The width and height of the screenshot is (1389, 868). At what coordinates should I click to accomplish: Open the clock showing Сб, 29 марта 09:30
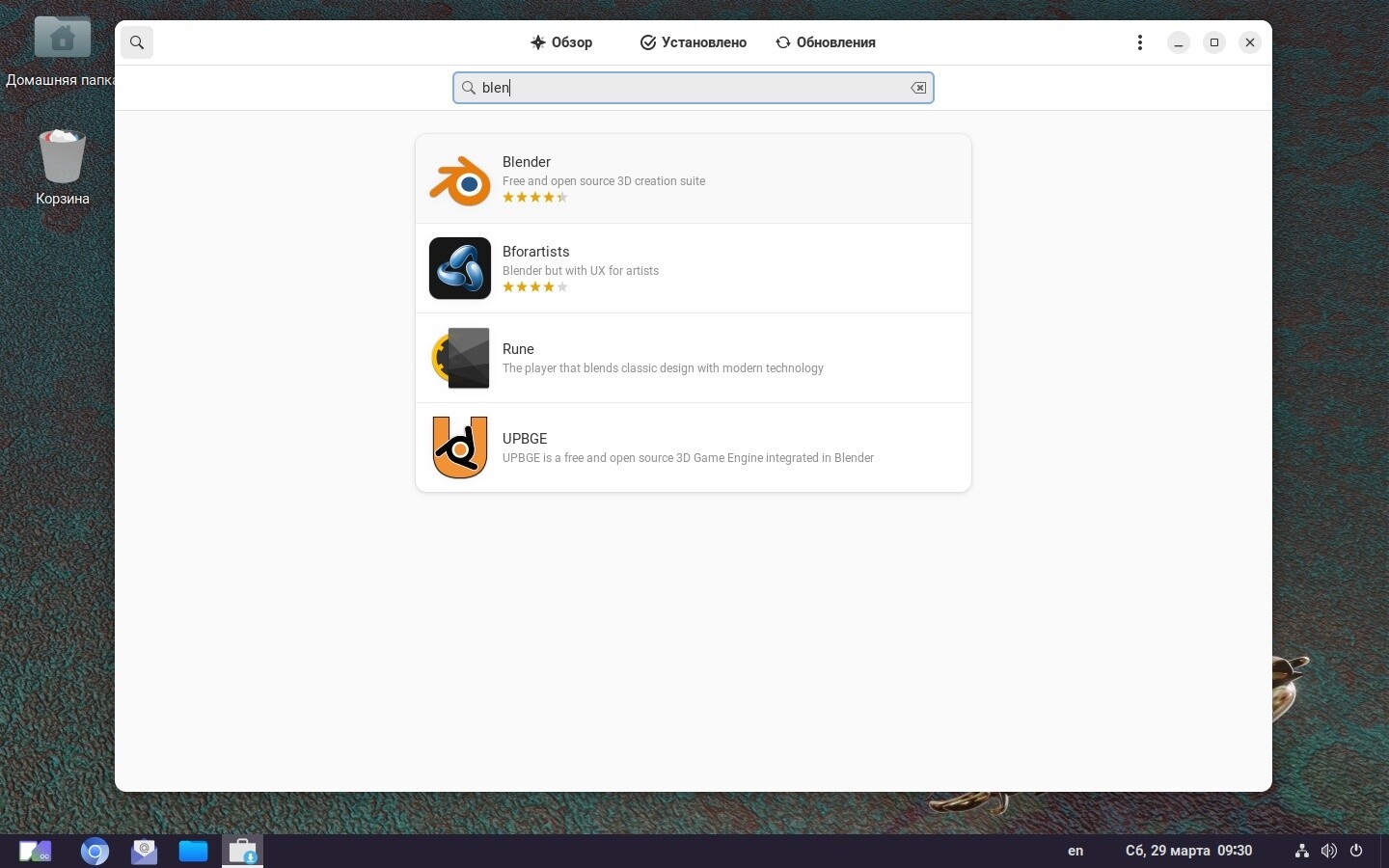coord(1188,851)
